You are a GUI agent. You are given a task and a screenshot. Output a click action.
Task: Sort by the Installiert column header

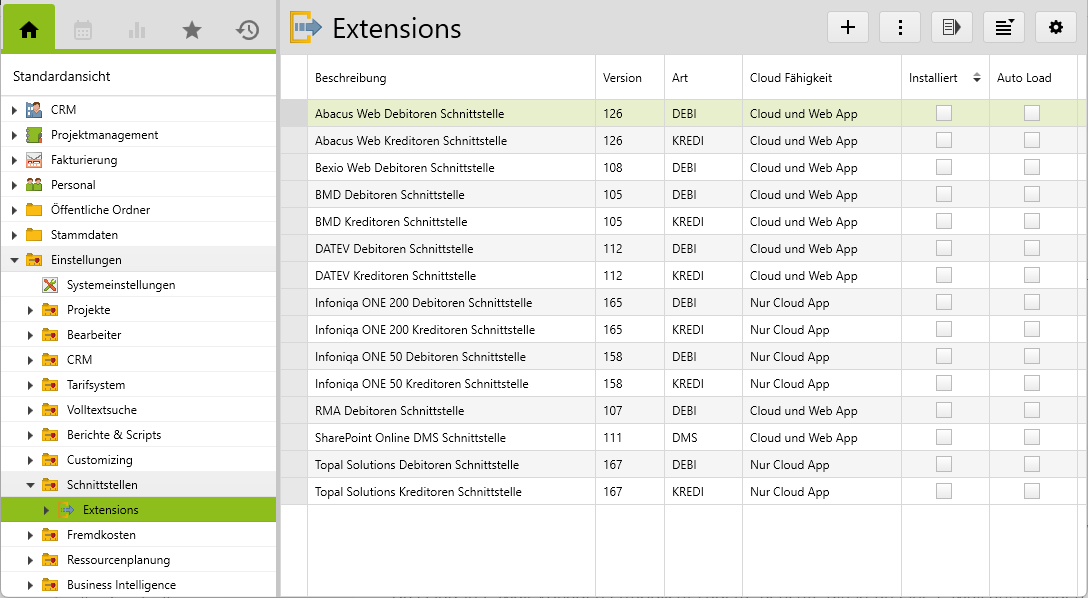933,78
